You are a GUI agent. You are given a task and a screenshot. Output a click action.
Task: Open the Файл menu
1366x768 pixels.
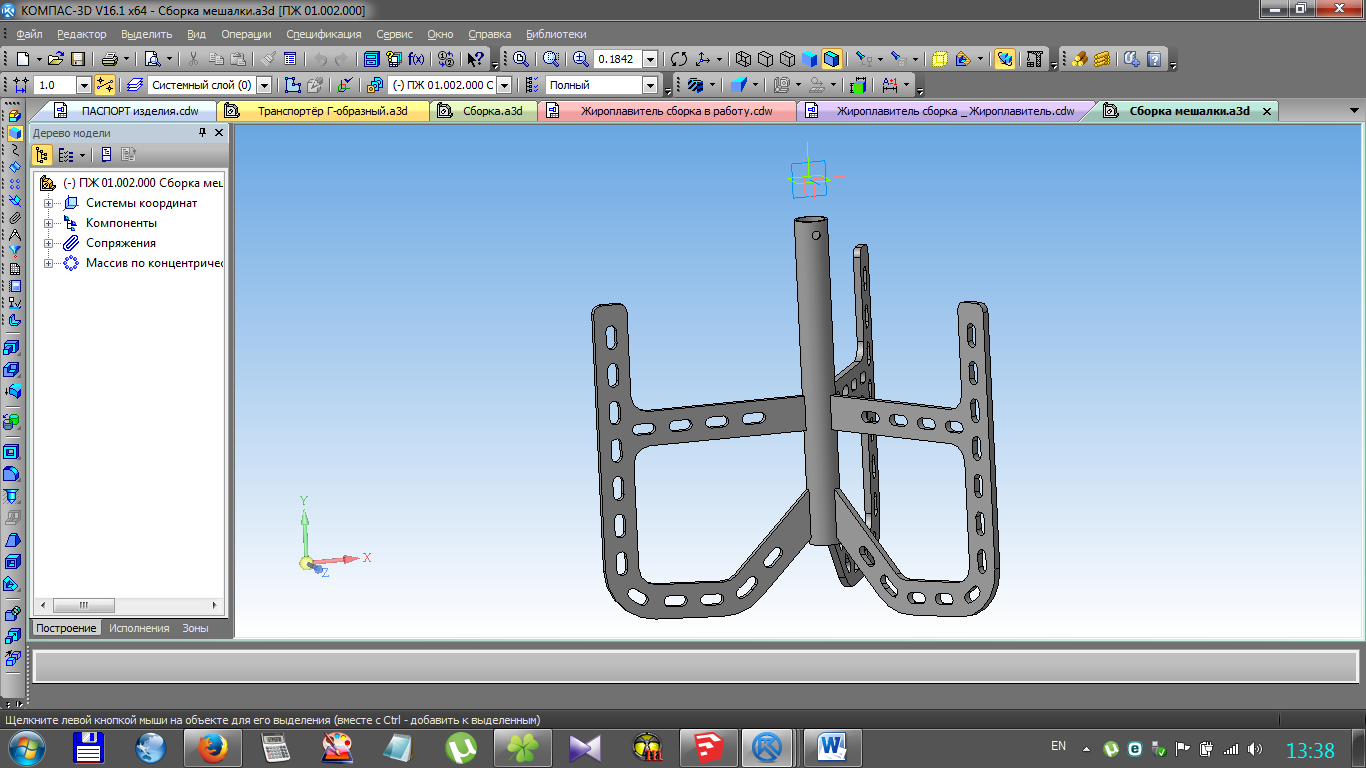point(29,34)
